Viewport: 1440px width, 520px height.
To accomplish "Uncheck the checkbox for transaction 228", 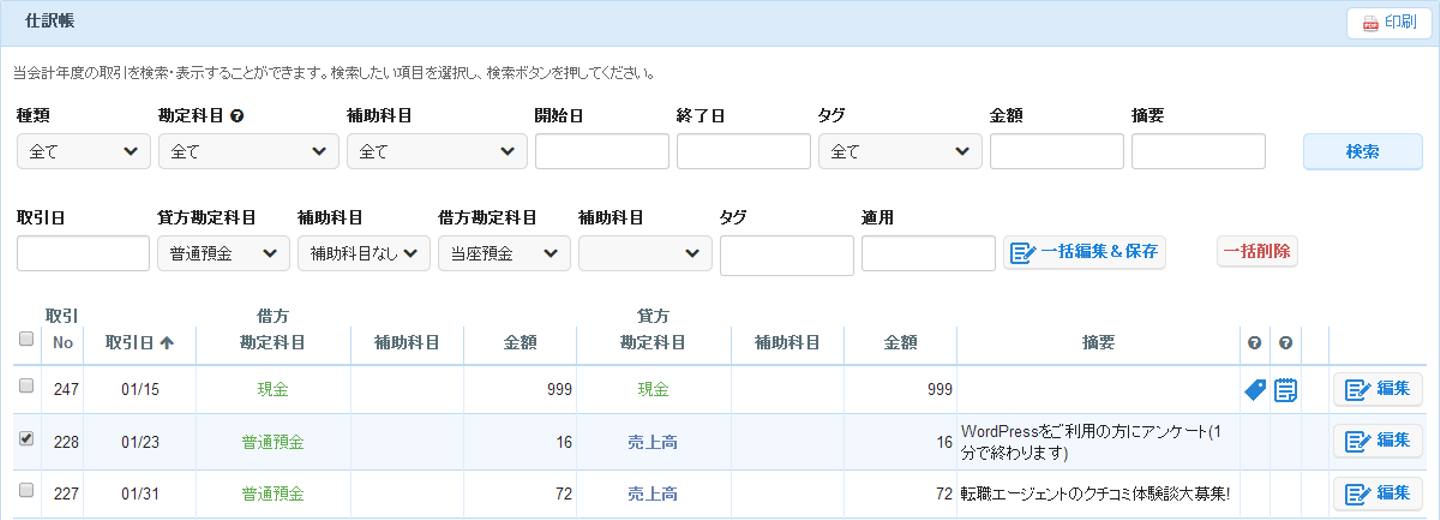I will click(x=27, y=438).
